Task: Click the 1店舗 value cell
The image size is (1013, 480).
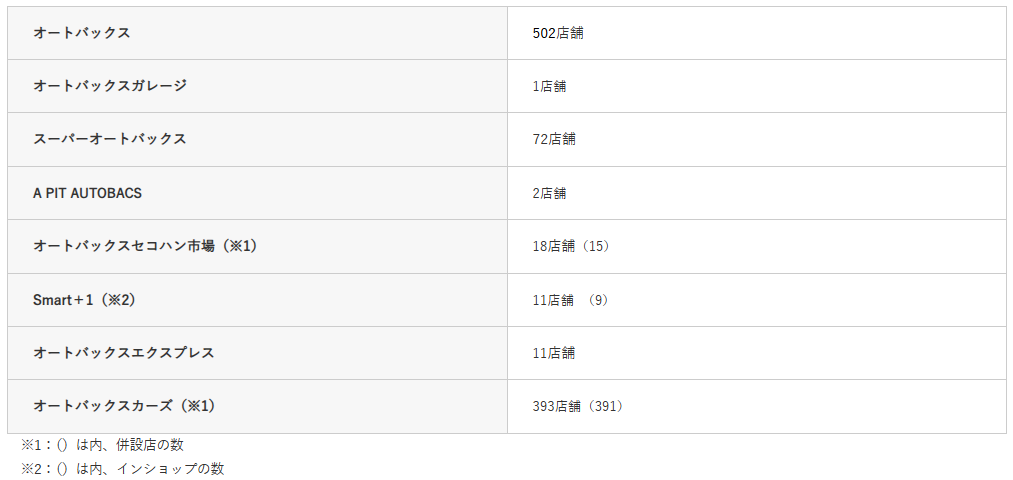Action: [x=549, y=86]
